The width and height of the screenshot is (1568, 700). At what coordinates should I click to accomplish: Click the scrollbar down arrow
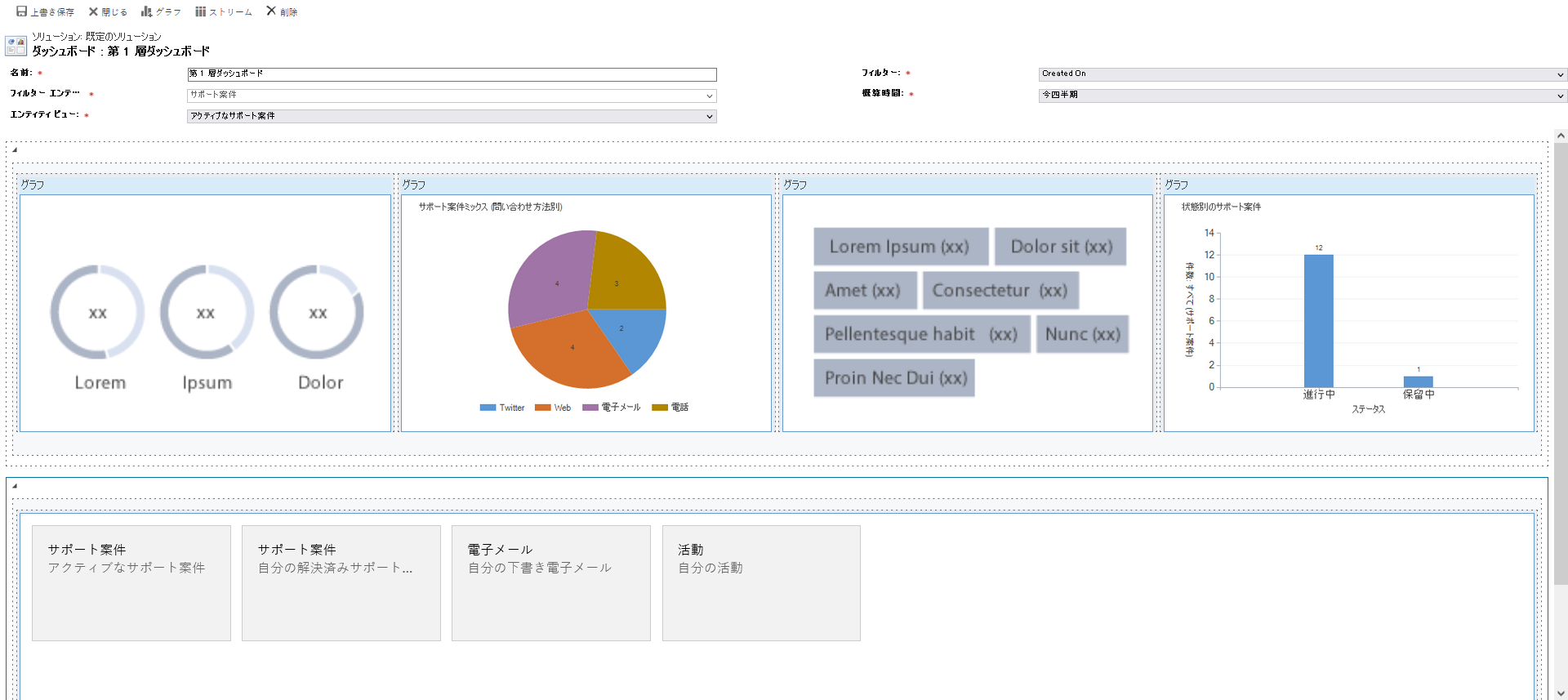coord(1561,693)
